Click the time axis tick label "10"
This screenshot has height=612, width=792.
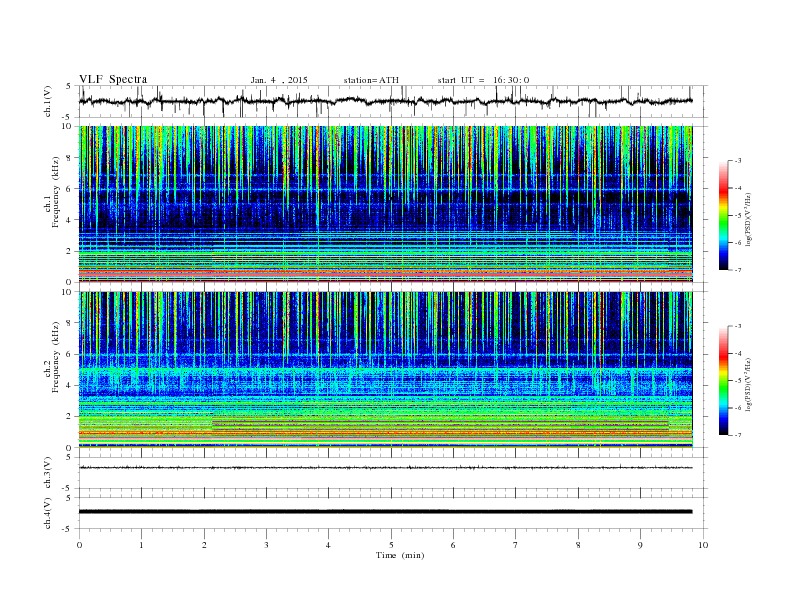703,545
